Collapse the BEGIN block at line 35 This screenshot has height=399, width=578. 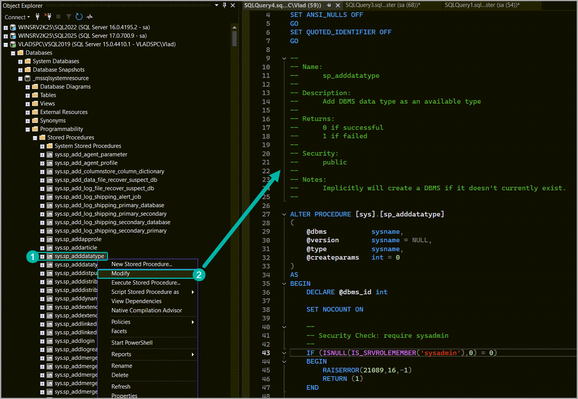click(284, 284)
